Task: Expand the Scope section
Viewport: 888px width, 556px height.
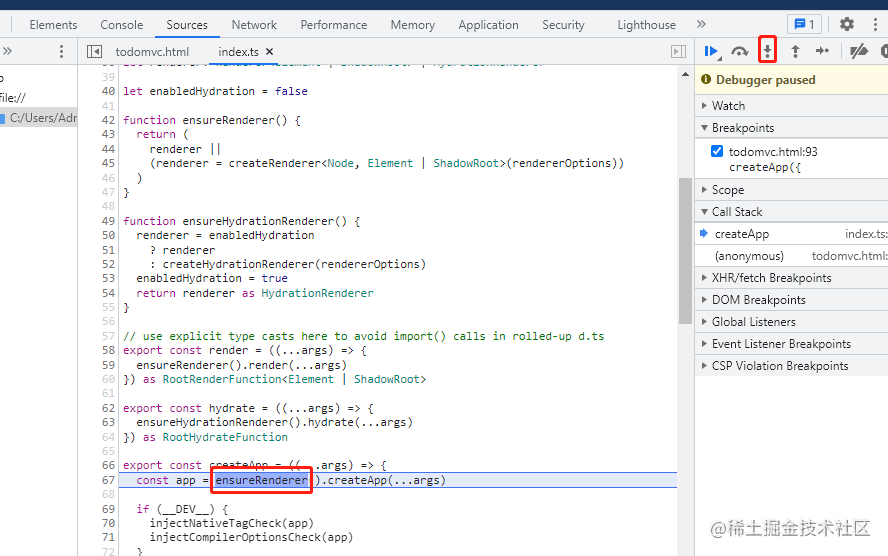Action: 791,190
